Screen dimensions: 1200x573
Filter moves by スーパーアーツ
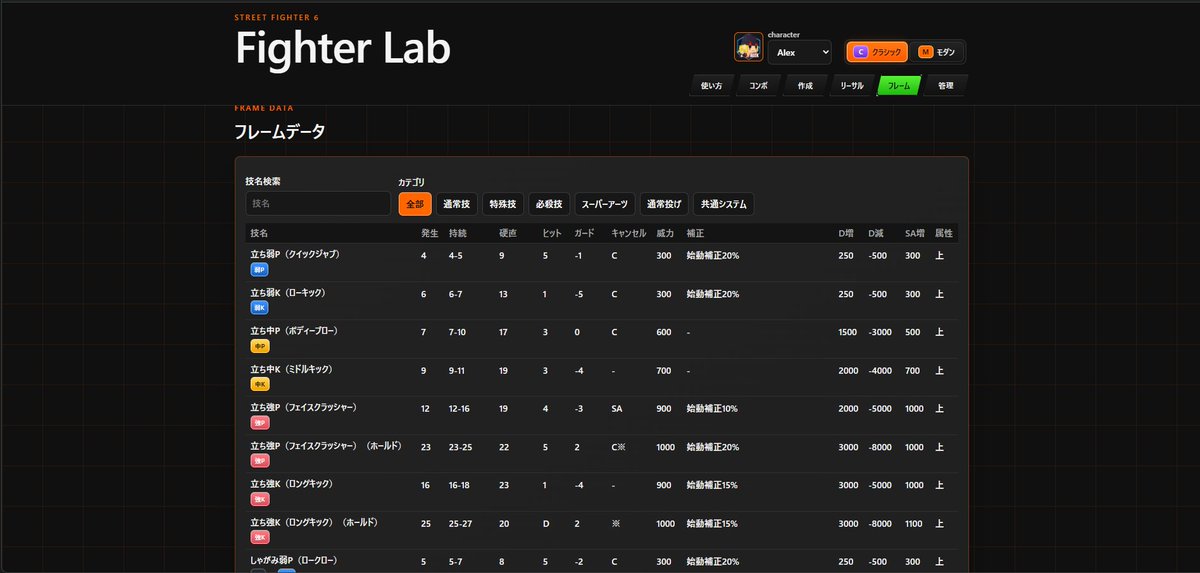(x=604, y=204)
